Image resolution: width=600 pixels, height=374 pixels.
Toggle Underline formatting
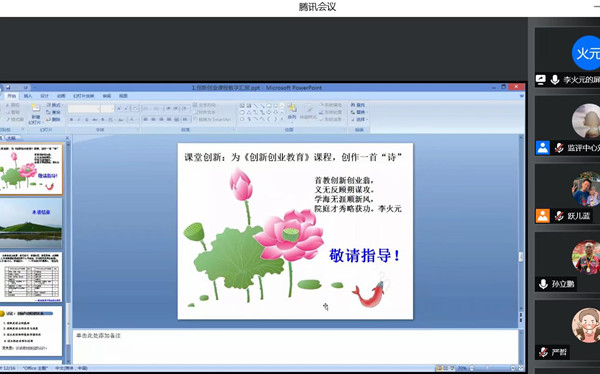[86, 119]
